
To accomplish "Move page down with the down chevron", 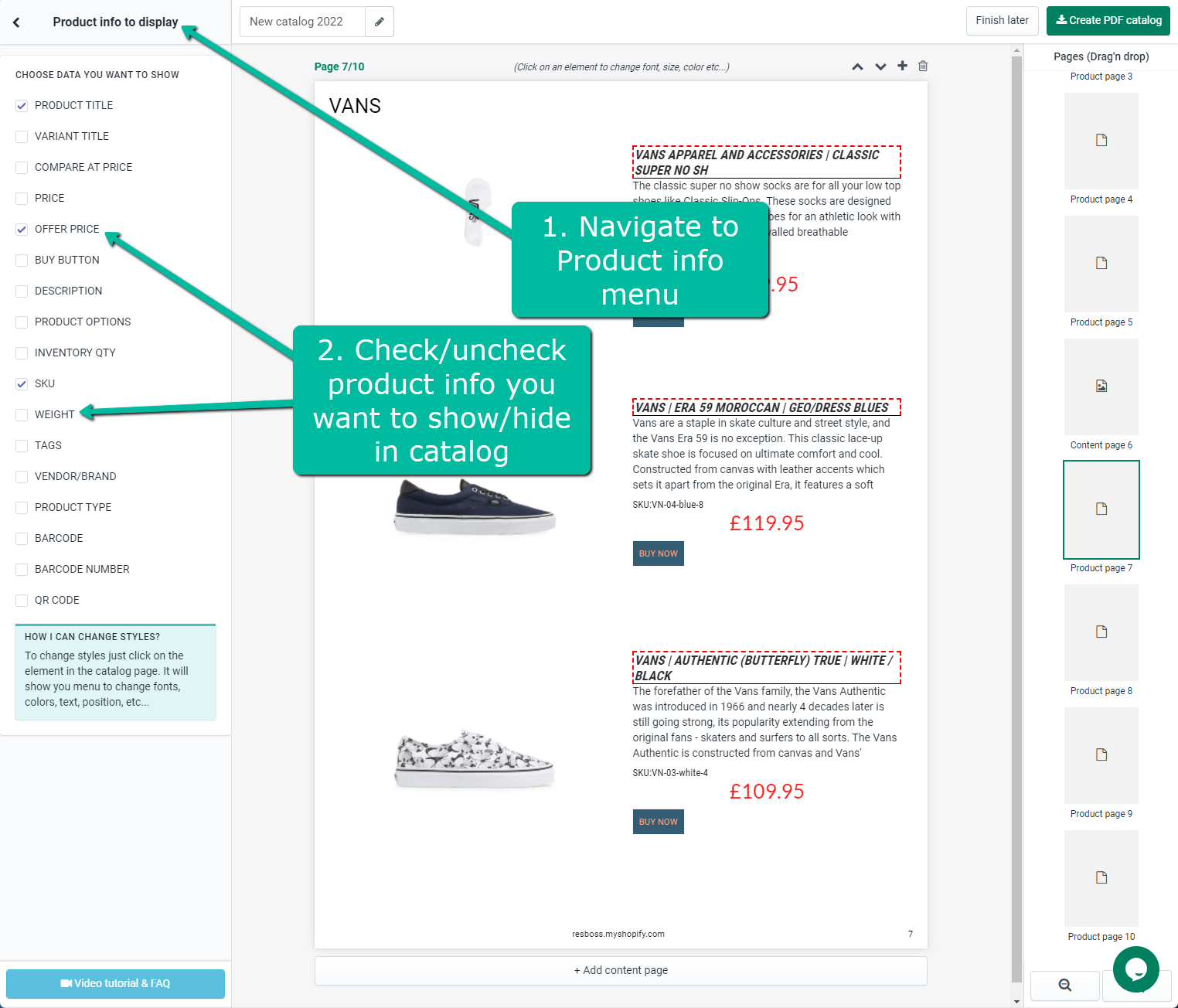I will 880,66.
